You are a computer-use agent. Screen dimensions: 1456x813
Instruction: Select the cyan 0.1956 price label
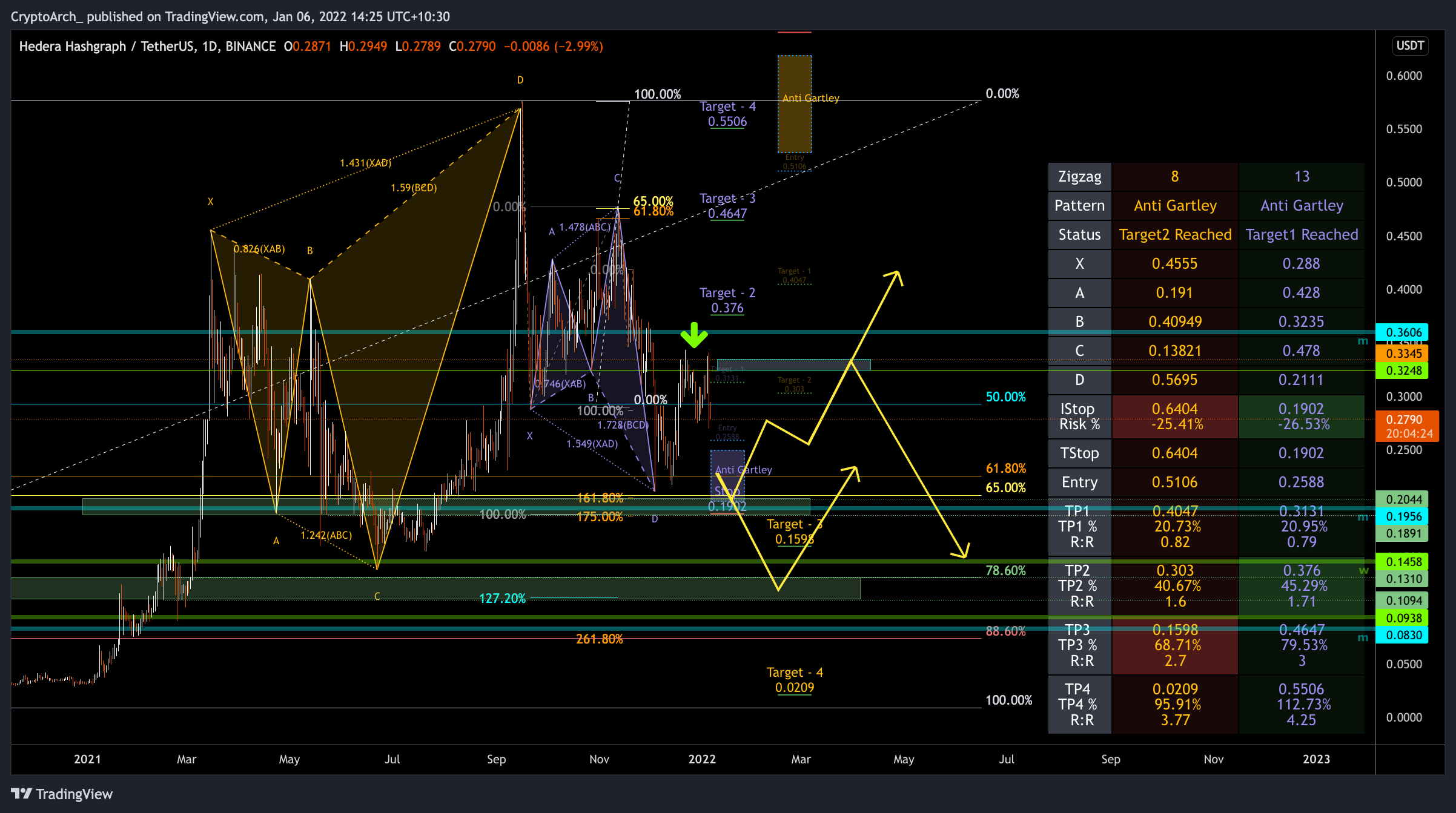1403,516
